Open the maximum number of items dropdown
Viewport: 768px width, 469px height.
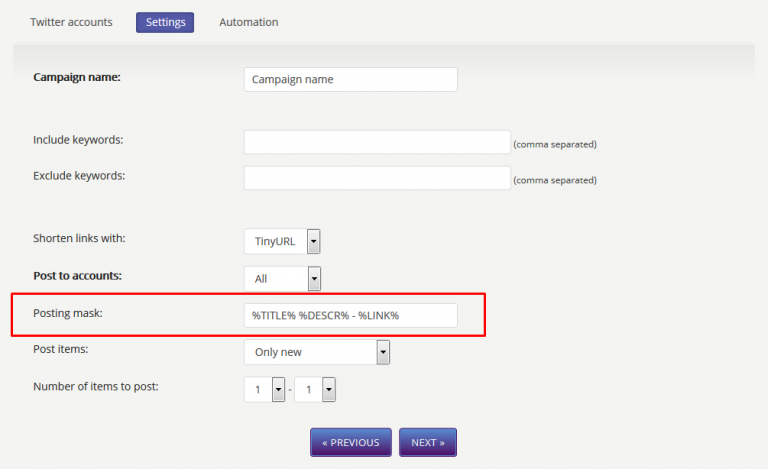(x=315, y=389)
